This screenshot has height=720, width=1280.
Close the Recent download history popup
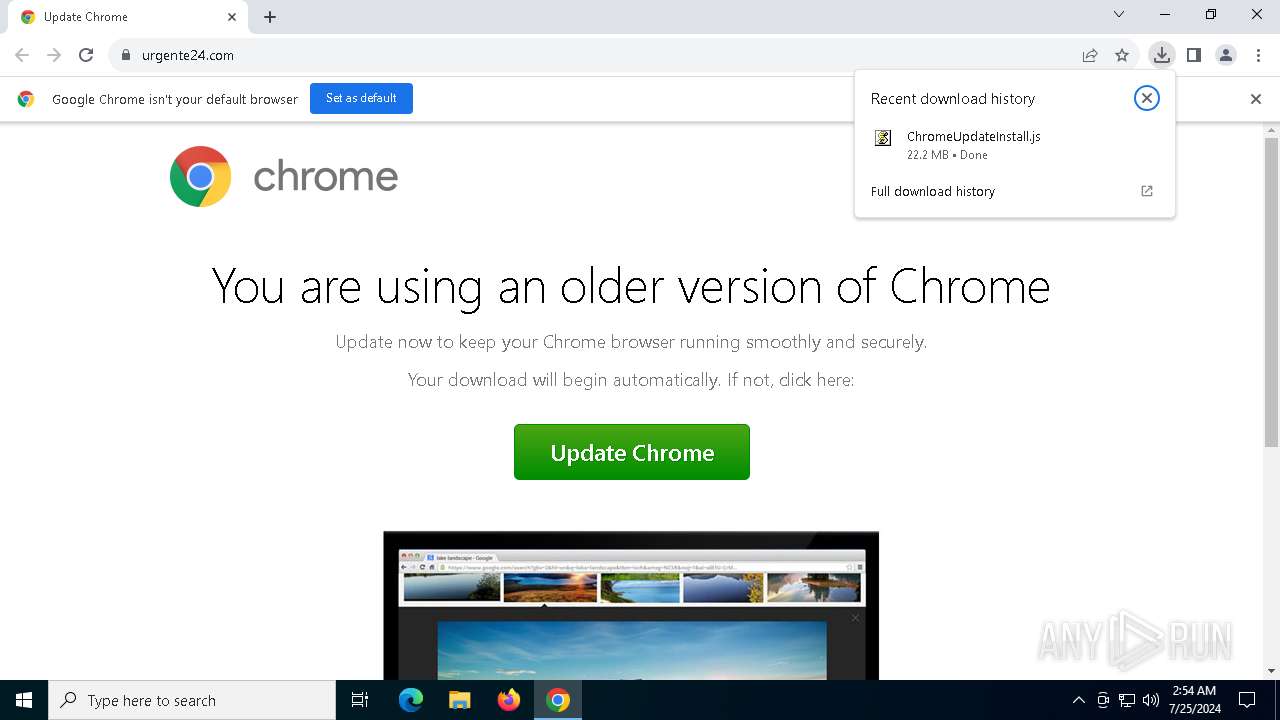coord(1147,98)
